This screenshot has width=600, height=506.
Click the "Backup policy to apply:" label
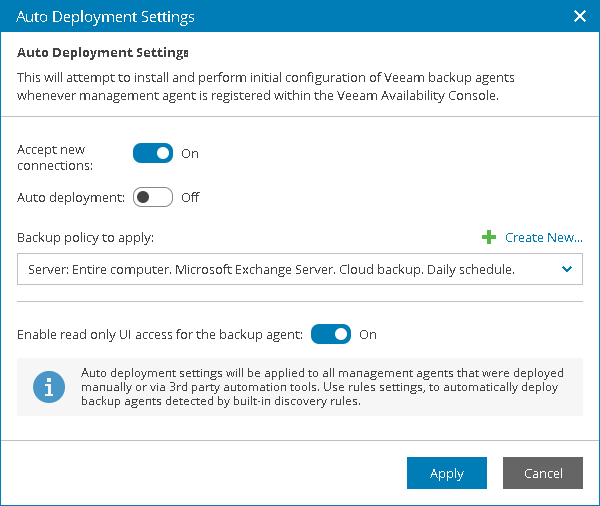click(85, 238)
